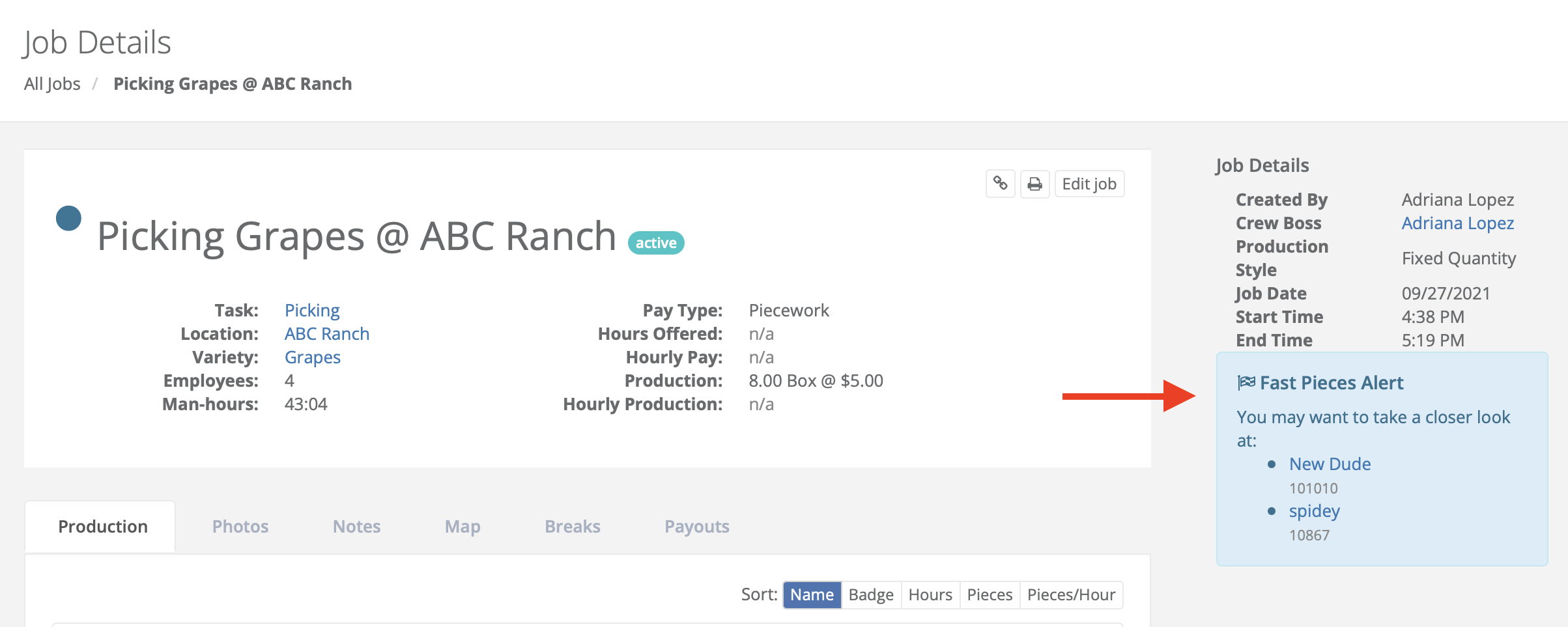
Task: Click the Picking Grapes @ ABC Ranch breadcrumb
Action: [233, 84]
